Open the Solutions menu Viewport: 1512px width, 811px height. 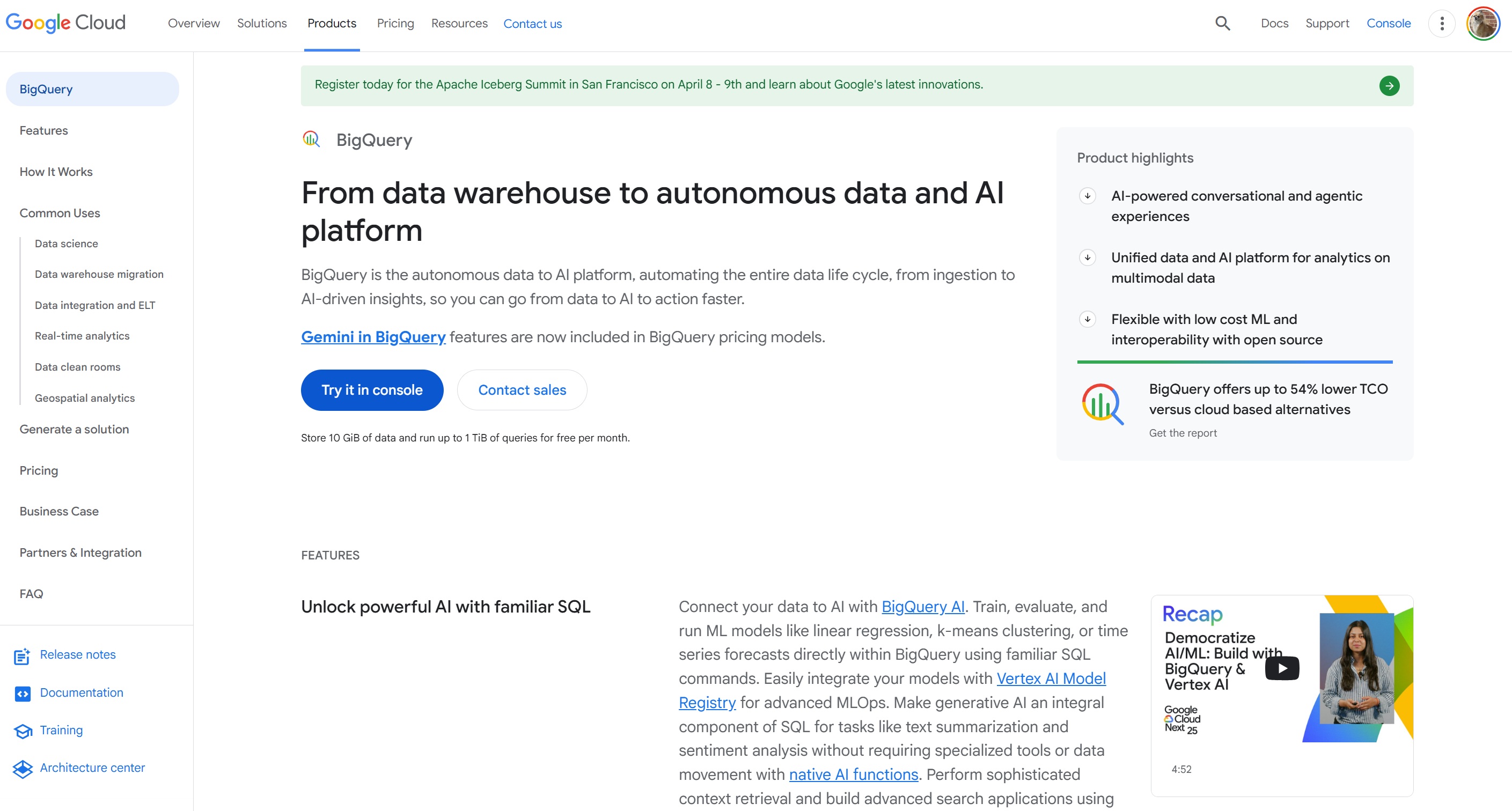(262, 24)
